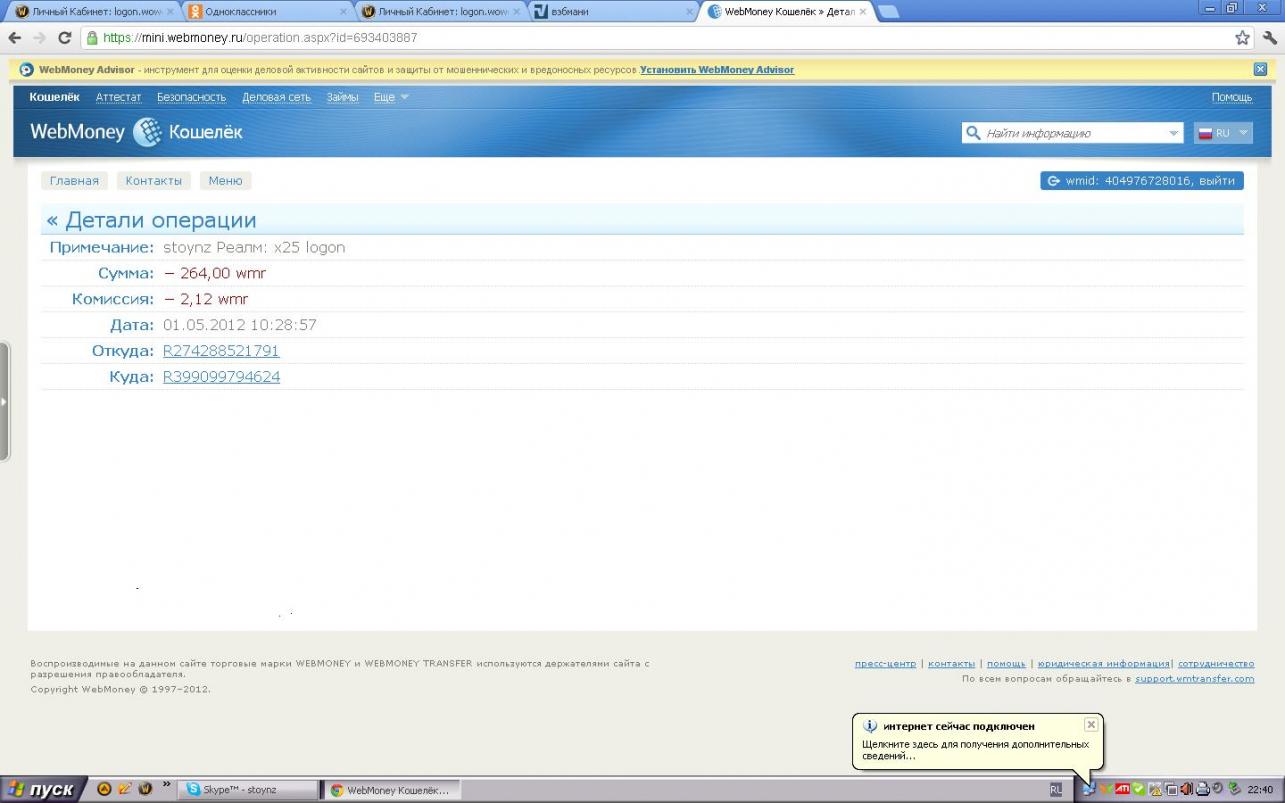Open the Windows Пуск start button
This screenshot has height=803, width=1285.
coord(42,789)
